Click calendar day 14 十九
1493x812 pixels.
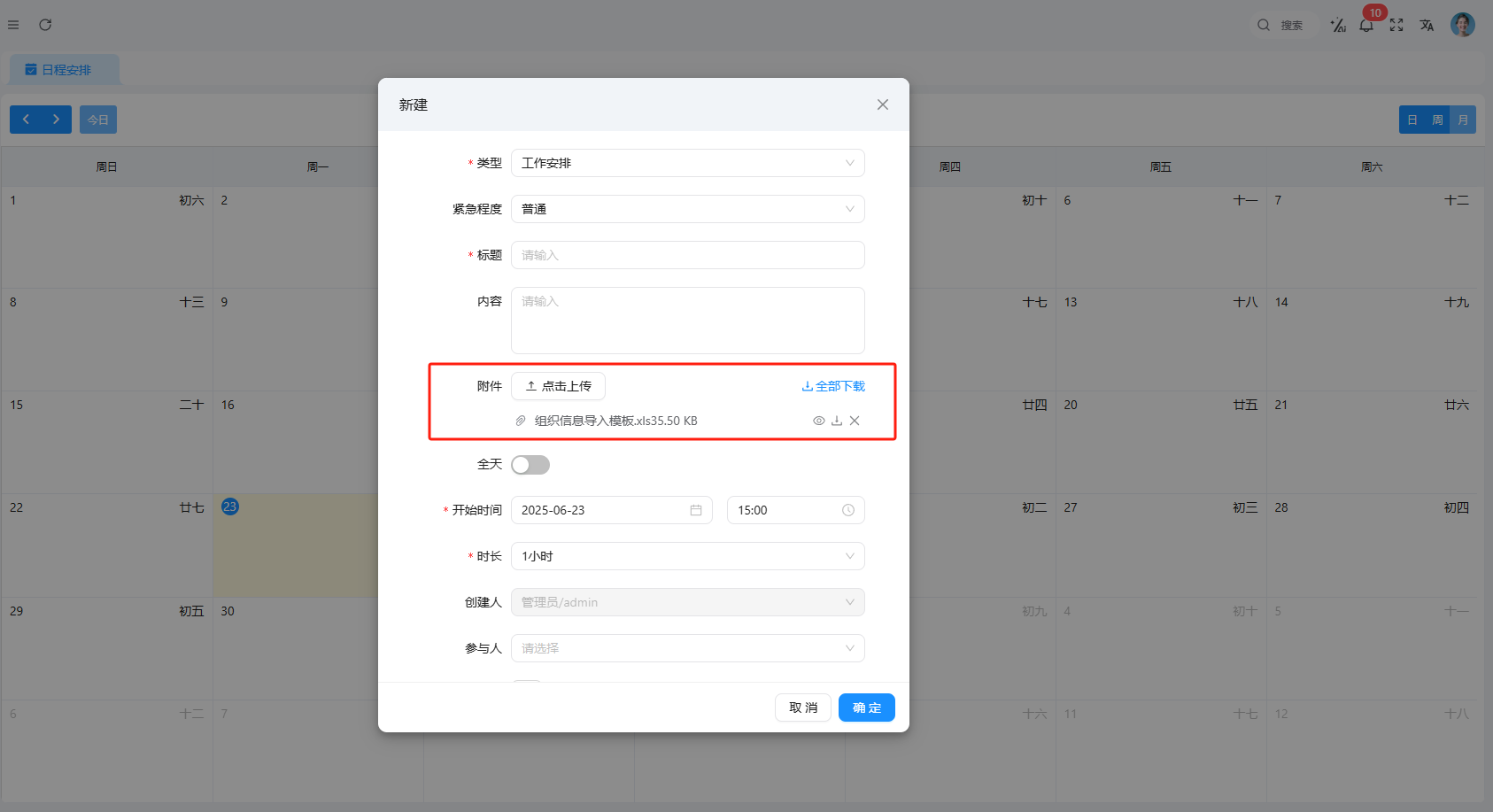click(x=1372, y=340)
